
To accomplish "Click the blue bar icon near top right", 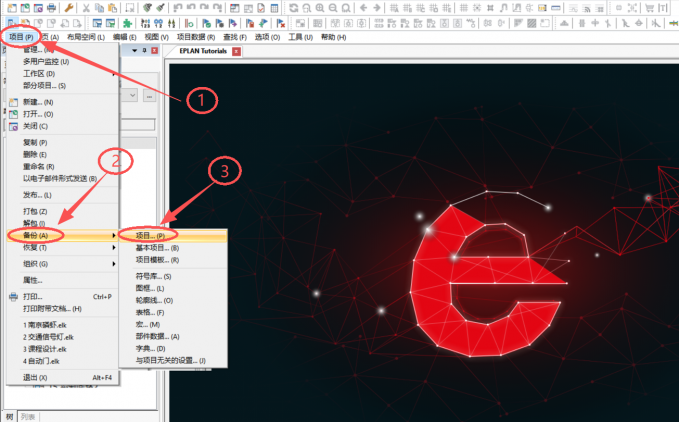I will [x=556, y=8].
